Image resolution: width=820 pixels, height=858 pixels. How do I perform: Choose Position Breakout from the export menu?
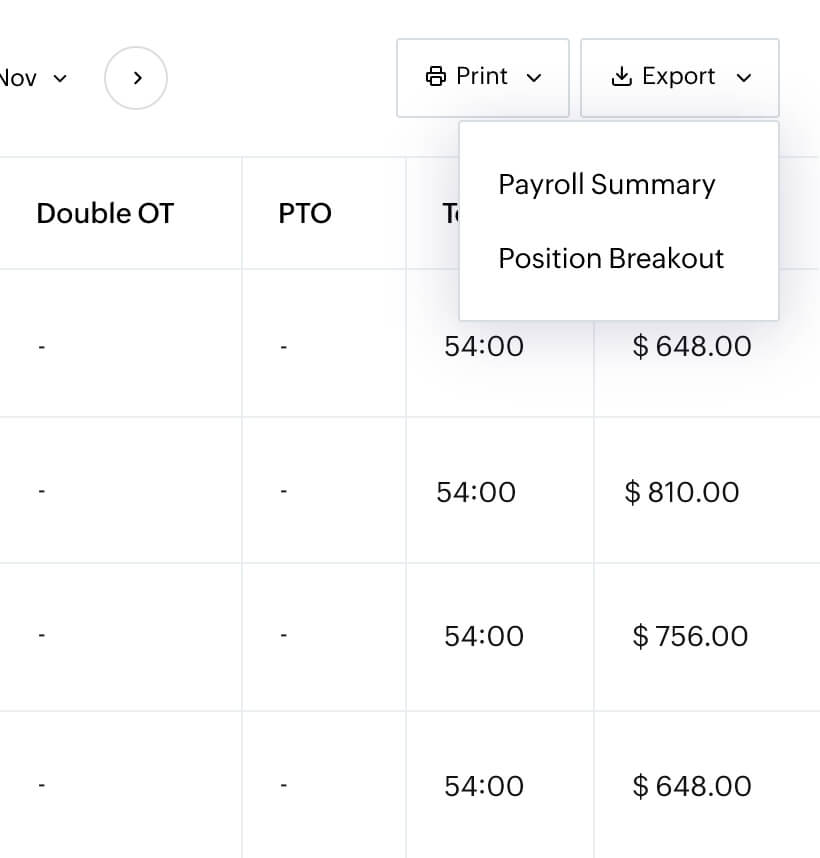(611, 258)
